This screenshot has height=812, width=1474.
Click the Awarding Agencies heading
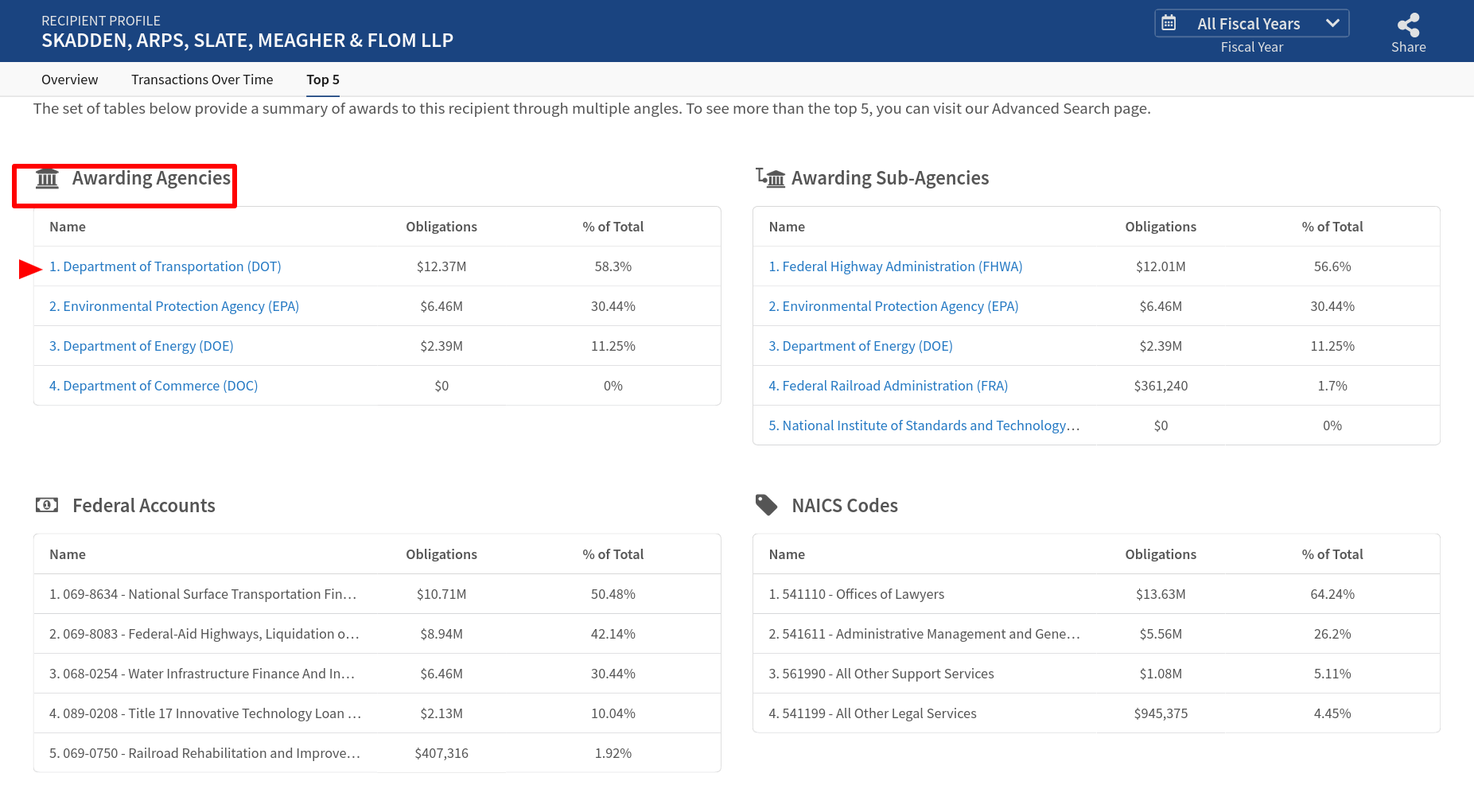point(151,178)
